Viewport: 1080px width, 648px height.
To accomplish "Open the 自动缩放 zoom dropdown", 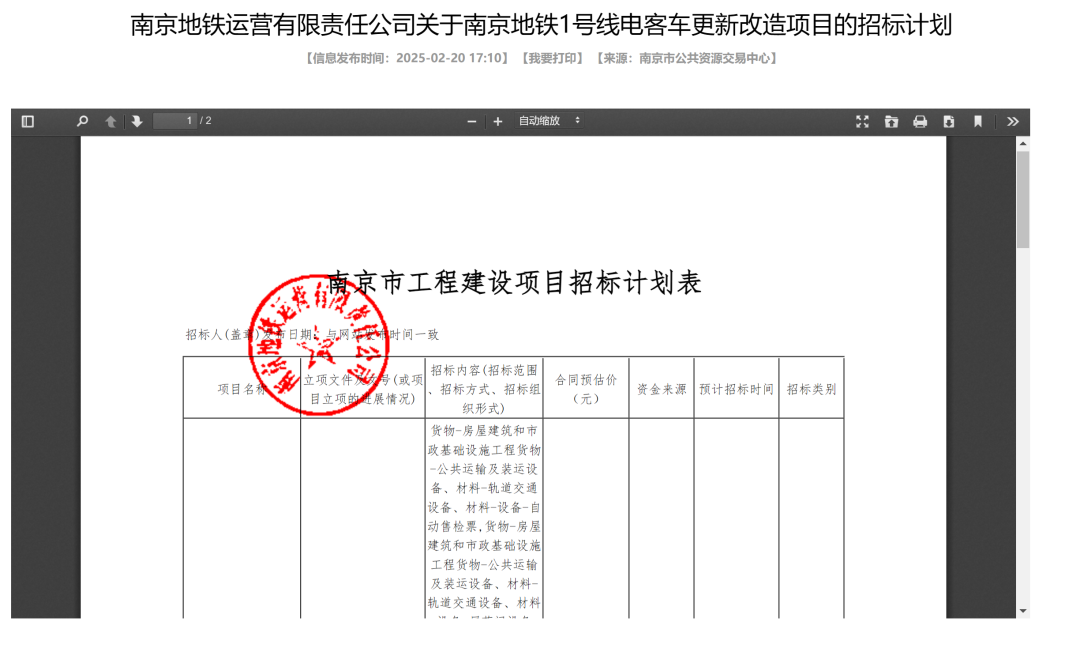I will coord(549,121).
